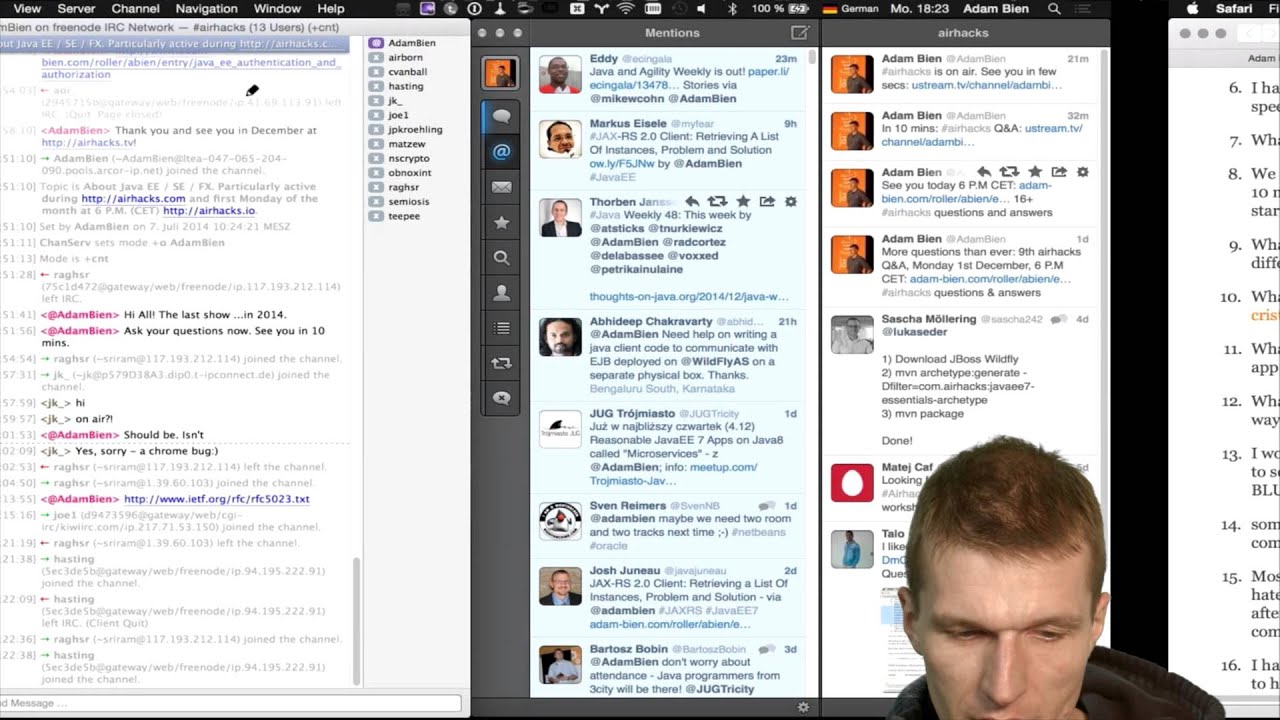Open the Server menu
This screenshot has width=1280, height=720.
pyautogui.click(x=76, y=8)
